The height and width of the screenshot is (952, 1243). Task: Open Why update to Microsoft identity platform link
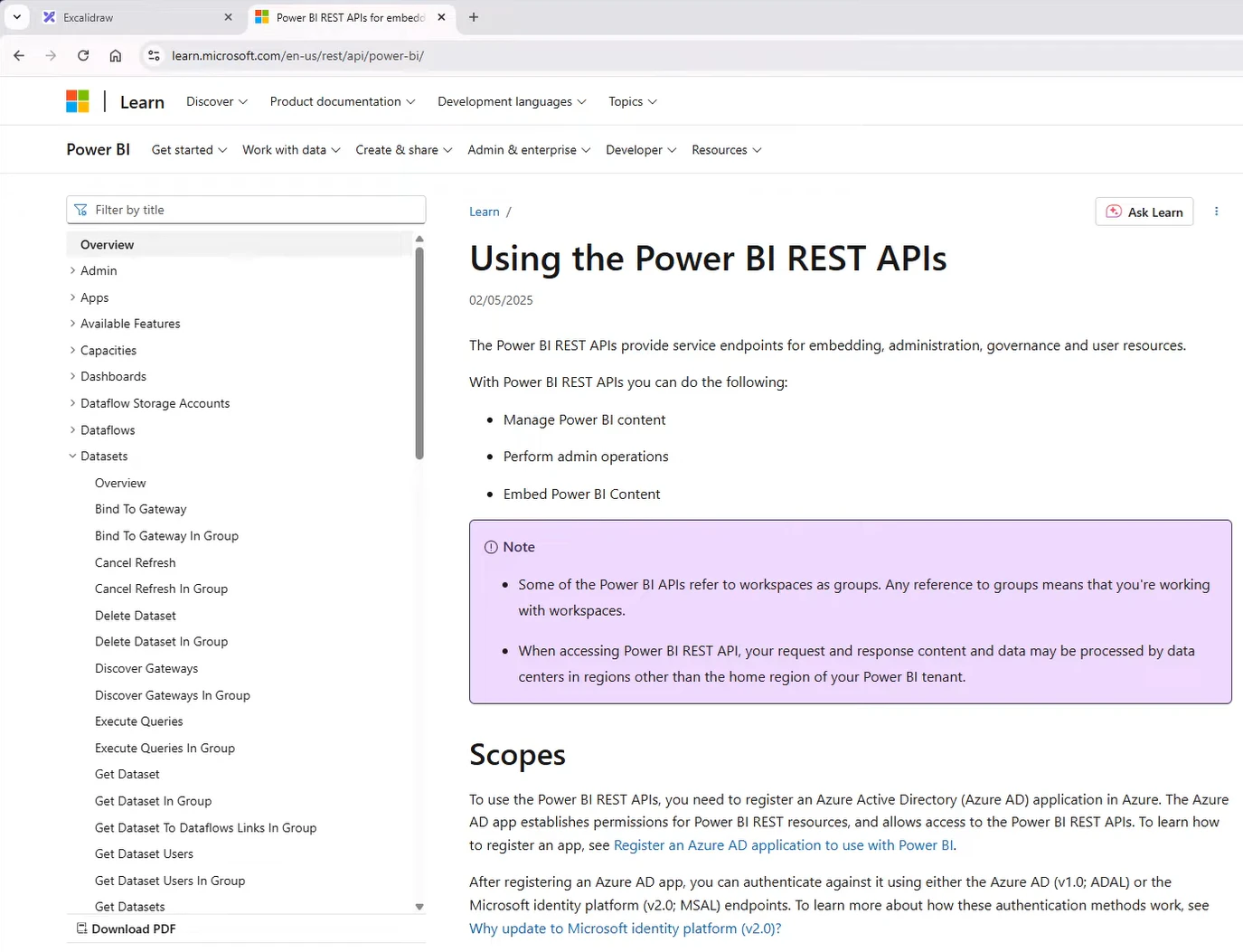[626, 928]
